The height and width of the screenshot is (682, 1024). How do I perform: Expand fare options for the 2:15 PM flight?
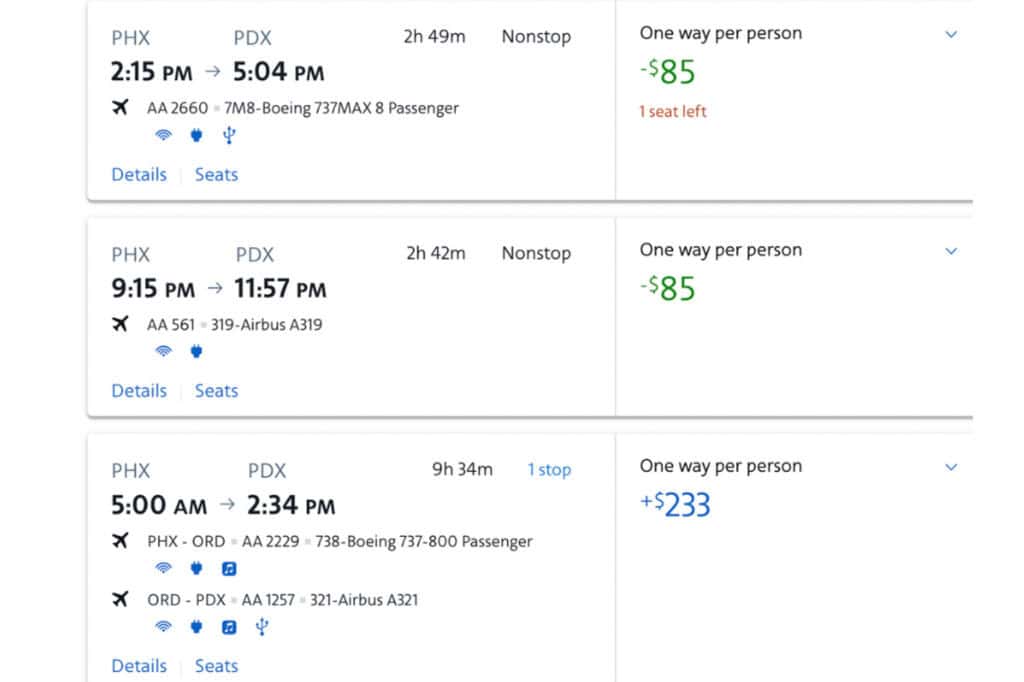pos(950,35)
